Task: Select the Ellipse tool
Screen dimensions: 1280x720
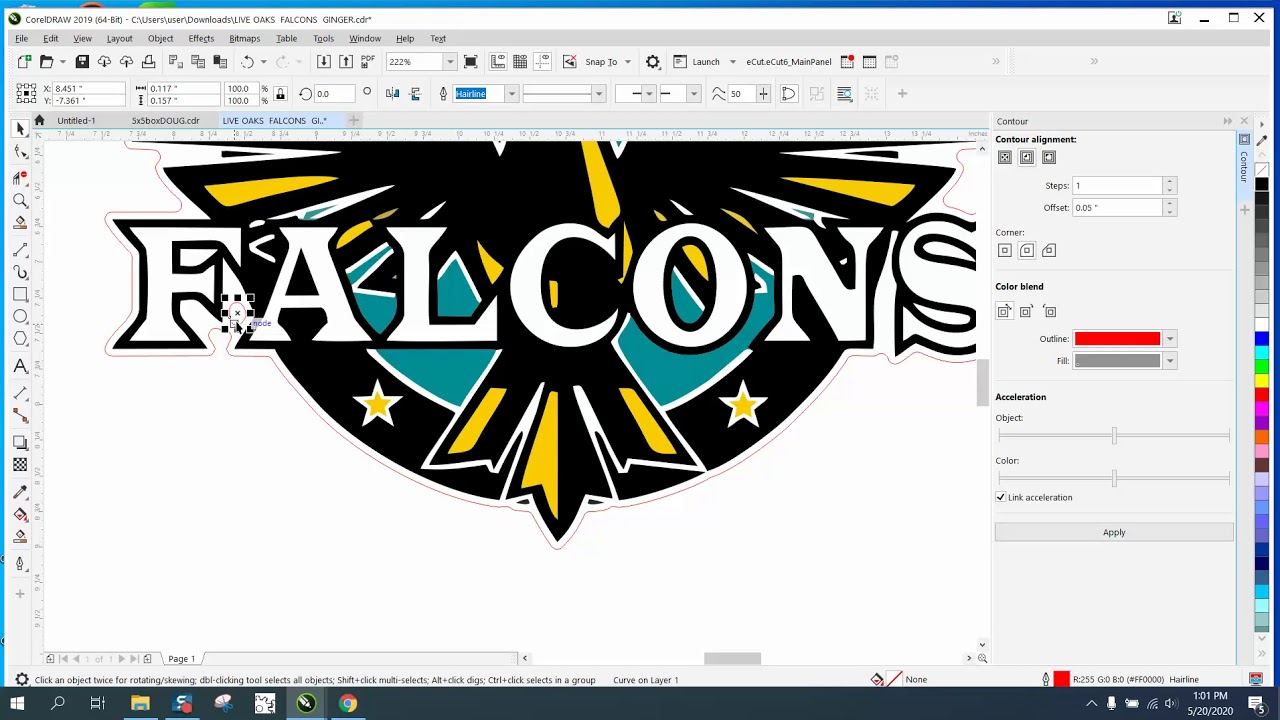Action: click(20, 316)
